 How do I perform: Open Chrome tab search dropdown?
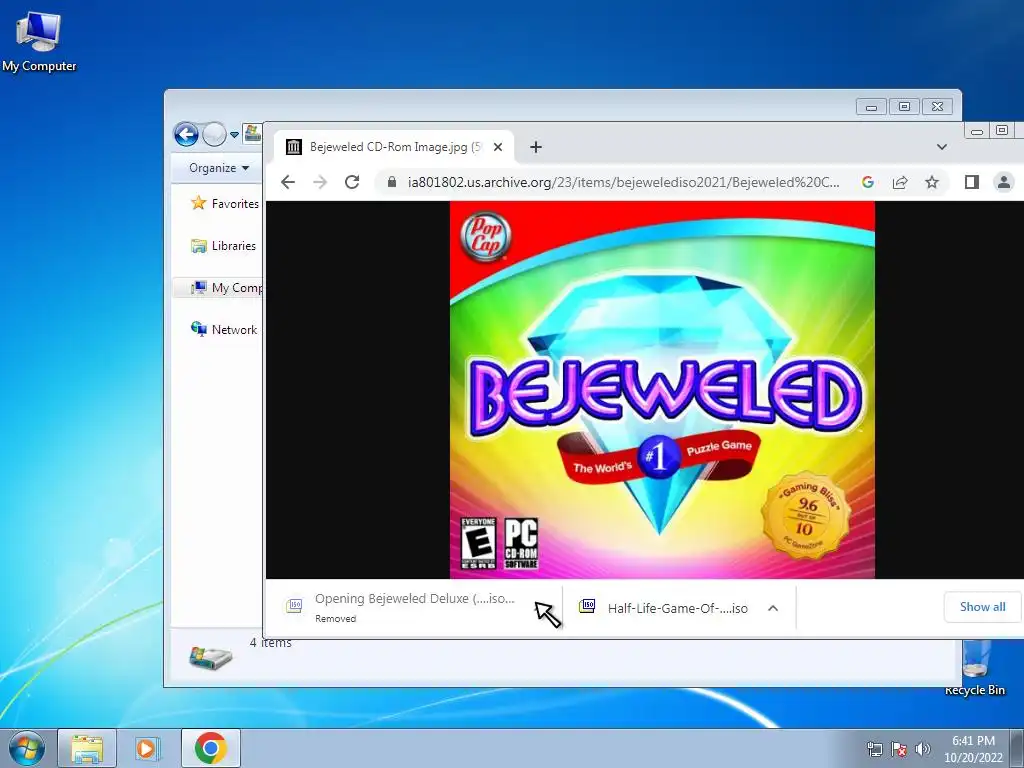click(x=942, y=147)
